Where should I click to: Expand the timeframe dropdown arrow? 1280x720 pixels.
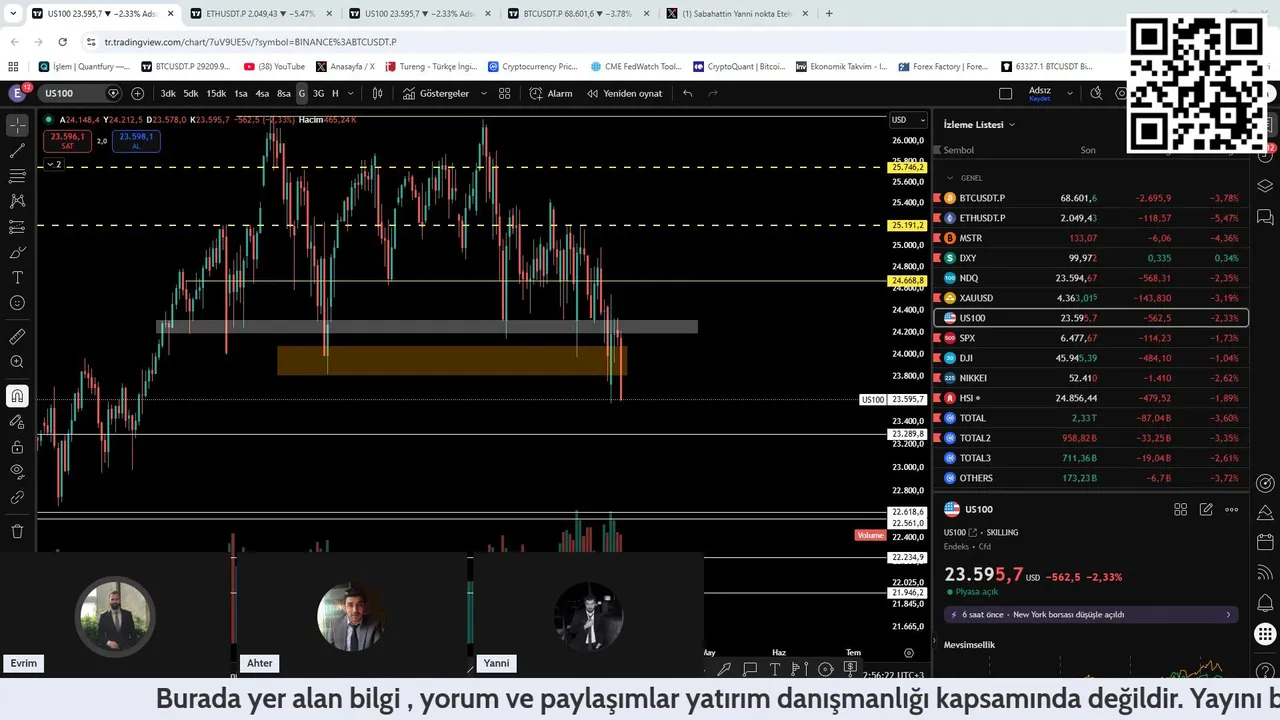coord(352,93)
